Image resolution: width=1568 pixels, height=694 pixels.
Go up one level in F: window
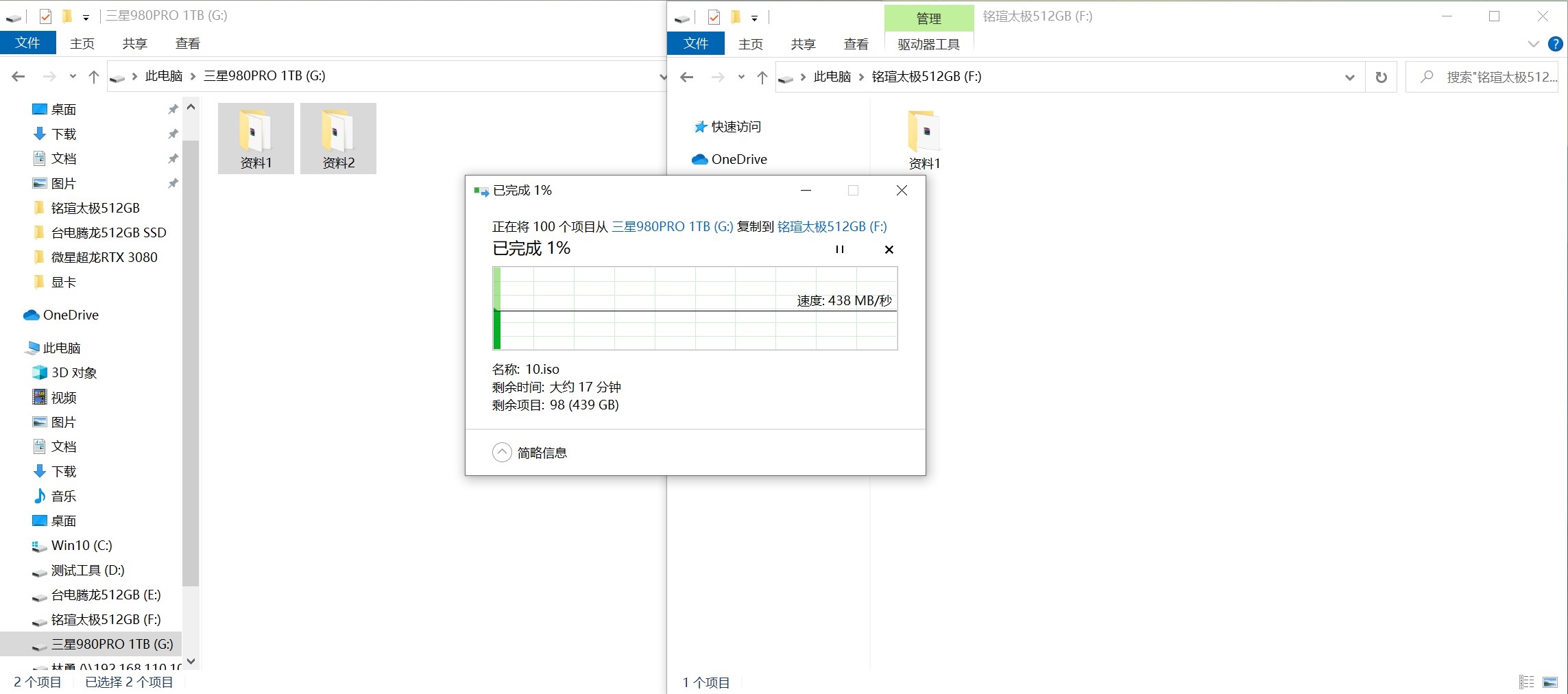coord(762,77)
